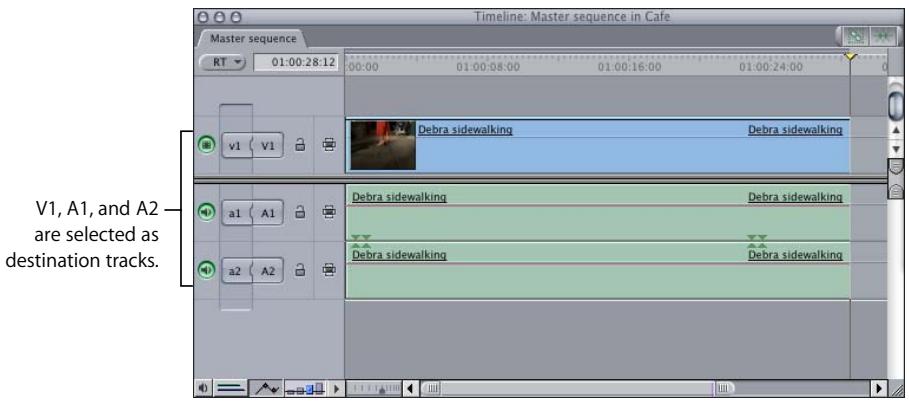Screen dimensions: 909x401
Task: Choose a track height setting
Action: [x=306, y=389]
